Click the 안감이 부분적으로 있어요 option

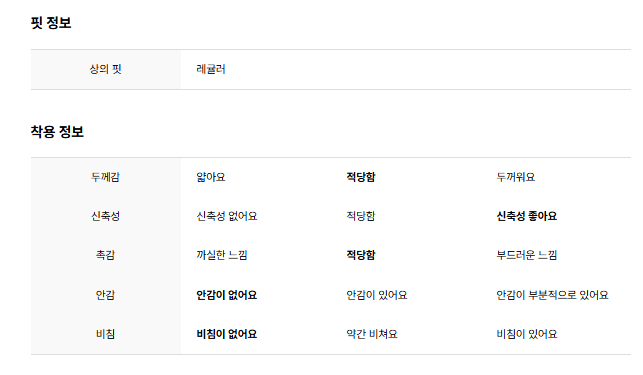click(x=552, y=295)
